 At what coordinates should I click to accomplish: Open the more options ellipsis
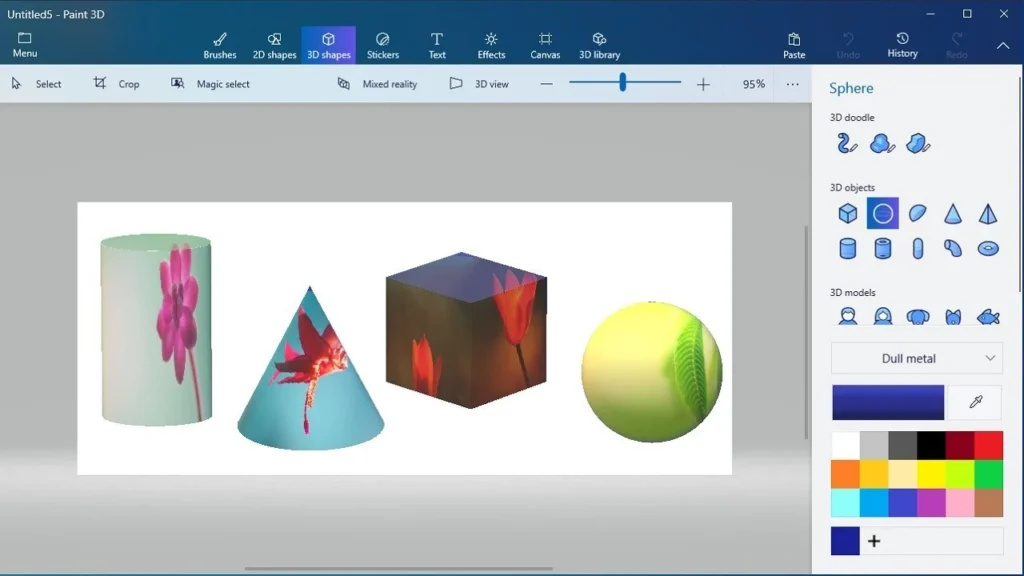click(792, 84)
